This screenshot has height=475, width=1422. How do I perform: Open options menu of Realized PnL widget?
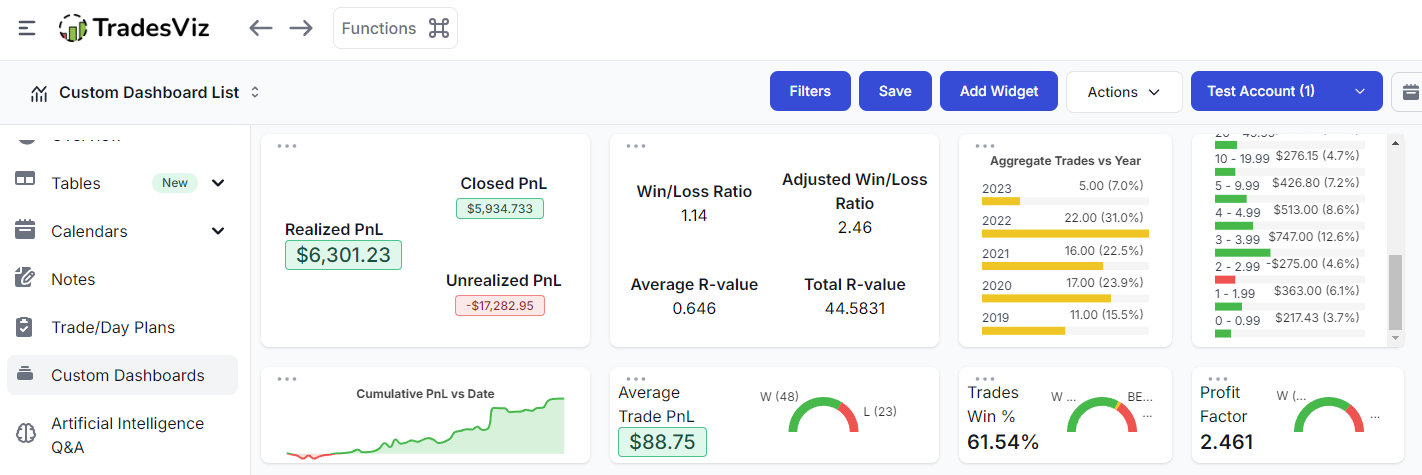287,146
